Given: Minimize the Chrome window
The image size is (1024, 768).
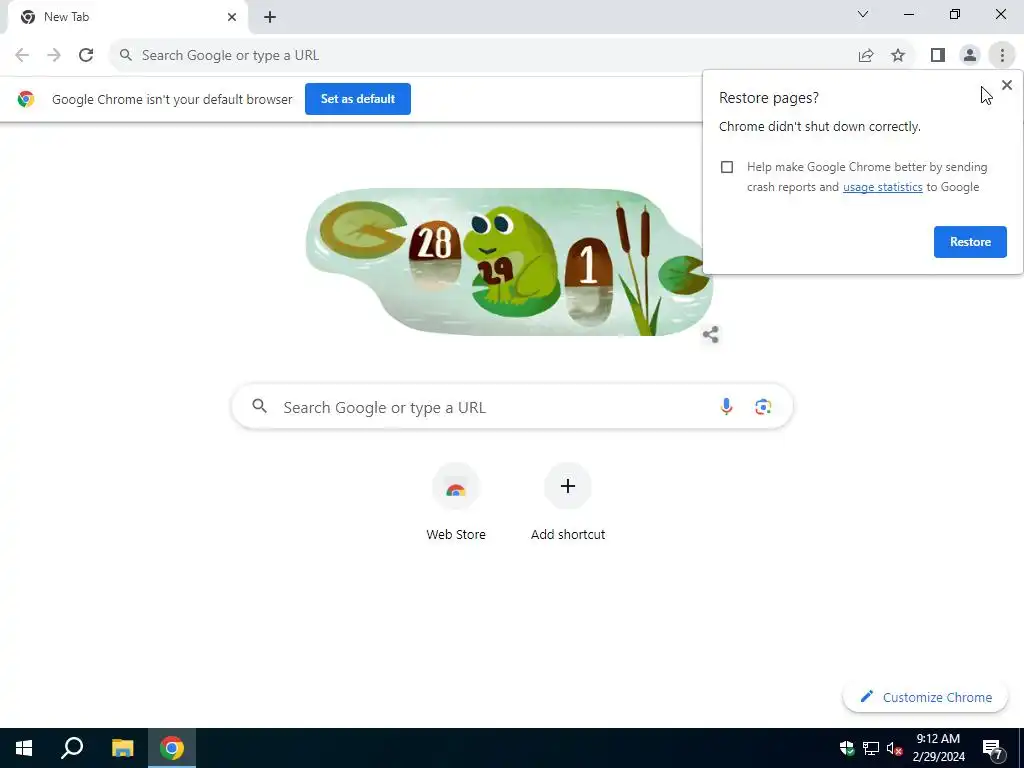Looking at the screenshot, I should click(909, 14).
